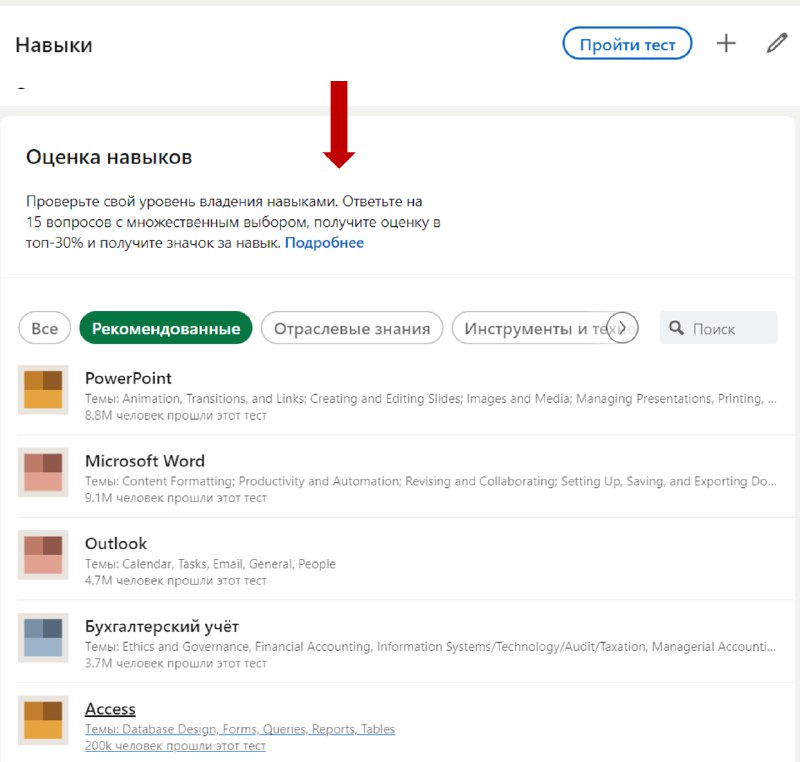Screen dimensions: 800x762
Task: Click the plus icon to add a skill
Action: tap(726, 43)
